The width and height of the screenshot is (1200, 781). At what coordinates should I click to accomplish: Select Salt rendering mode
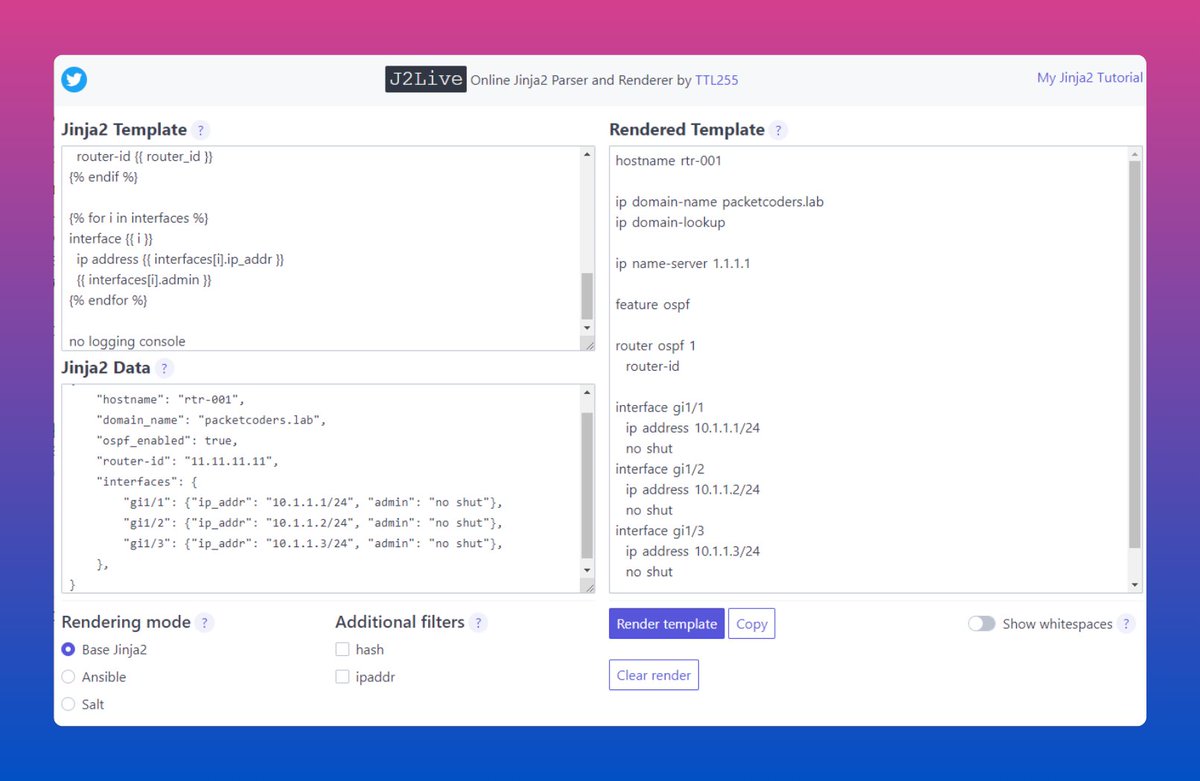pos(68,704)
